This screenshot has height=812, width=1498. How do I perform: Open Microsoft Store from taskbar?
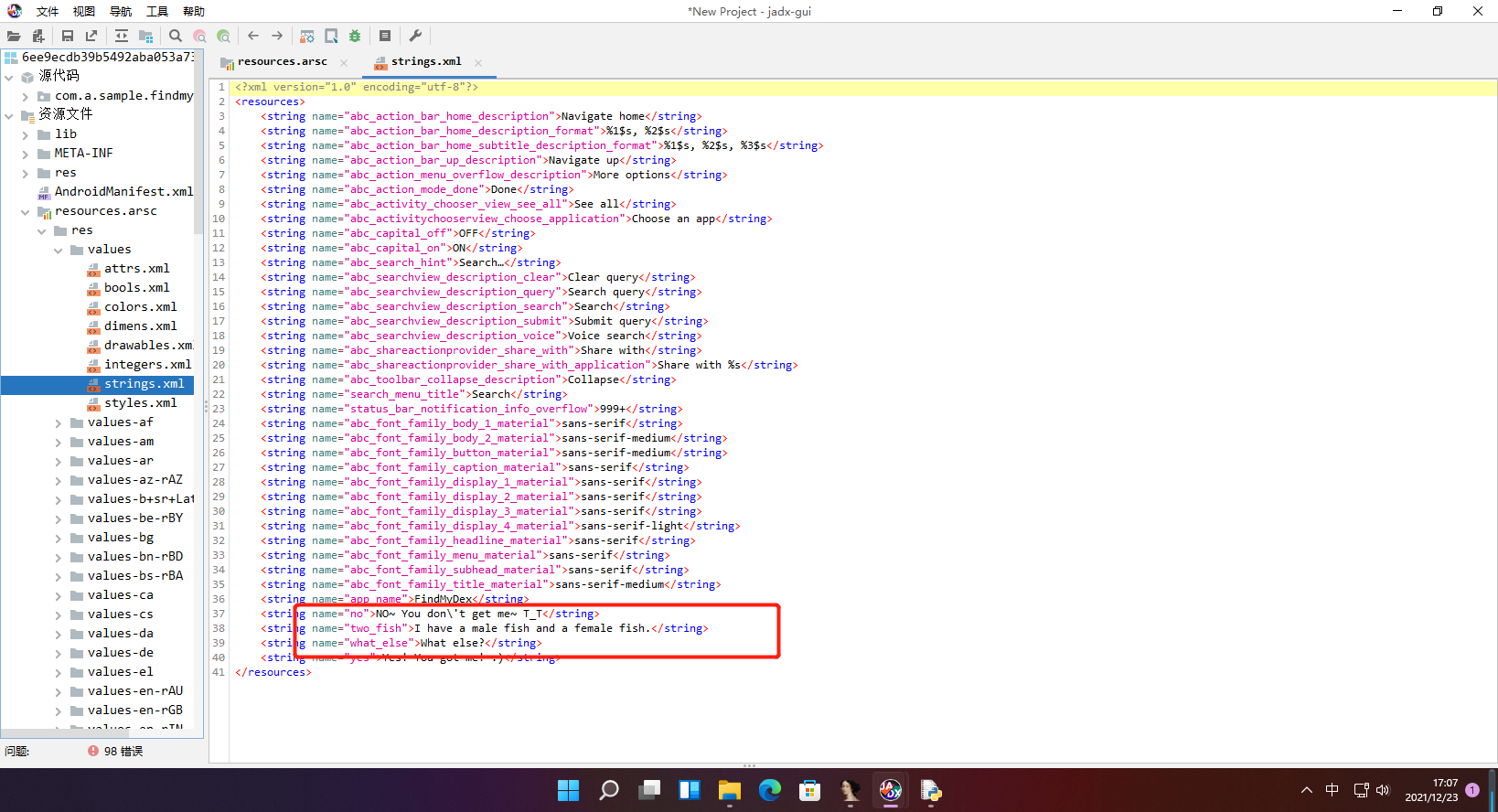pyautogui.click(x=809, y=790)
